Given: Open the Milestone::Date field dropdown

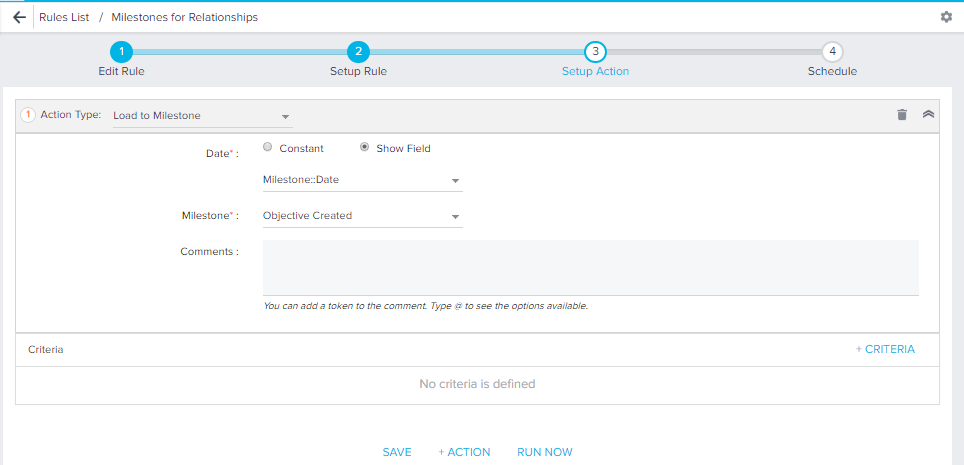Looking at the screenshot, I should tap(362, 180).
